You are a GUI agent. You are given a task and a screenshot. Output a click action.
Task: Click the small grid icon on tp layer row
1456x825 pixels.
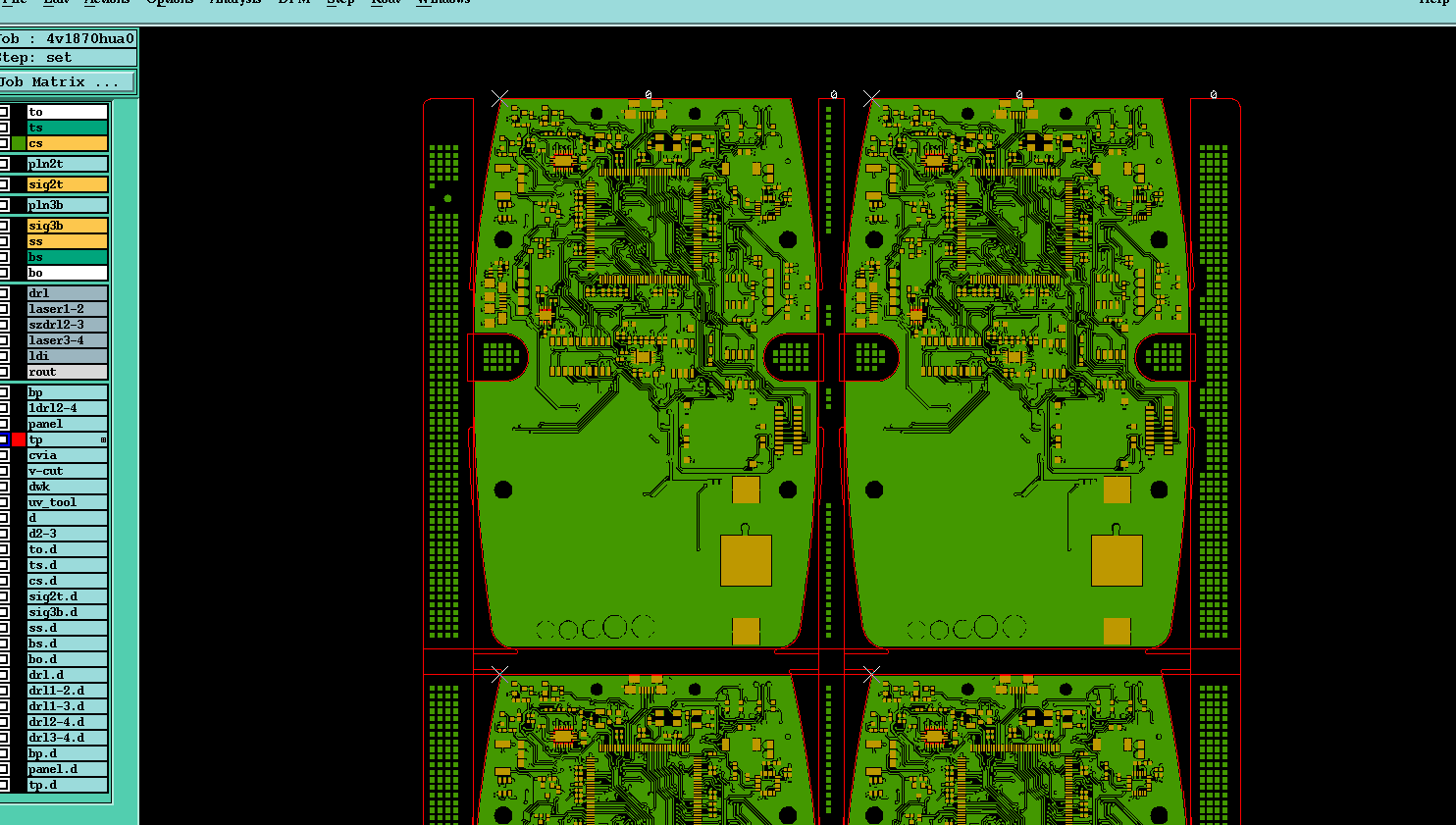tap(103, 439)
